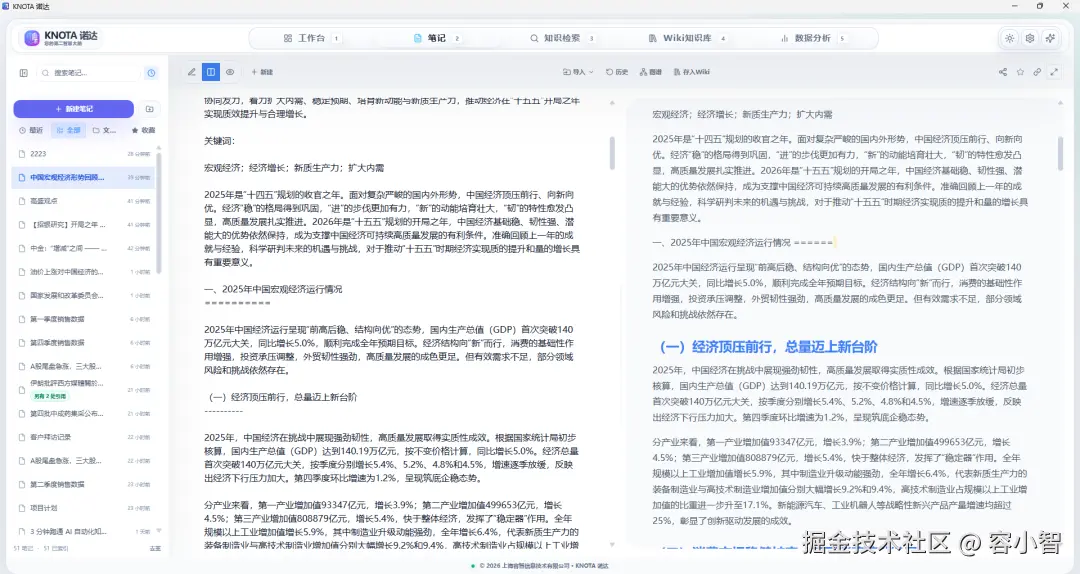
Task: Filter notes by 收藏 favorites
Action: pos(143,130)
